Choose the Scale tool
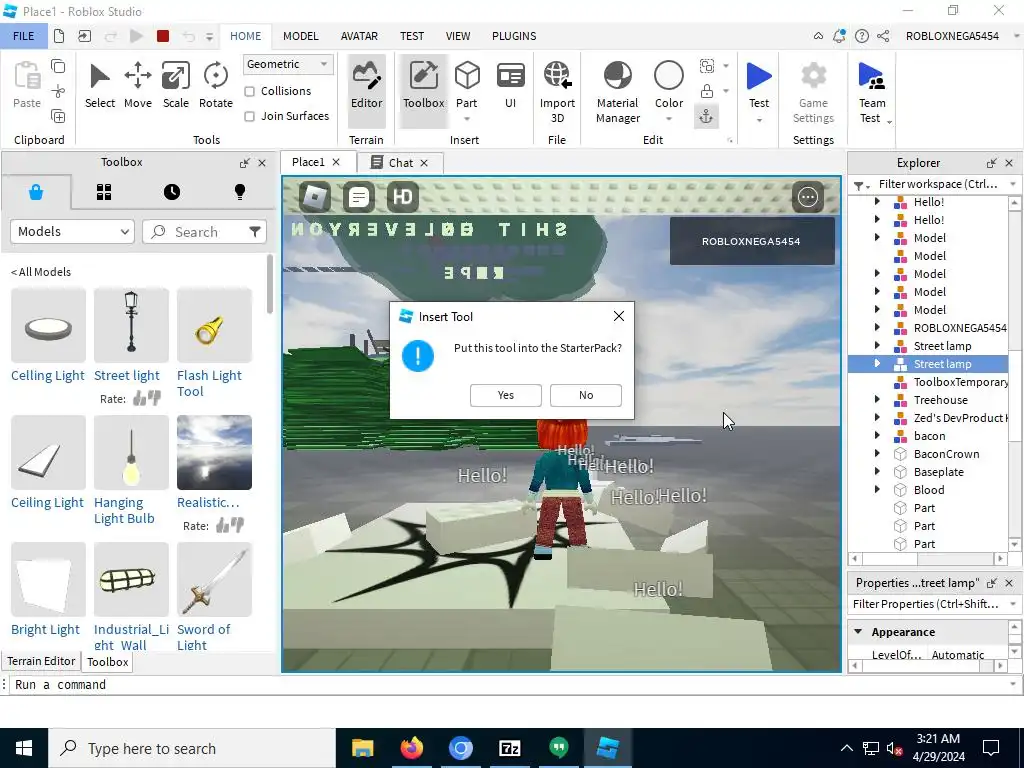 tap(176, 86)
